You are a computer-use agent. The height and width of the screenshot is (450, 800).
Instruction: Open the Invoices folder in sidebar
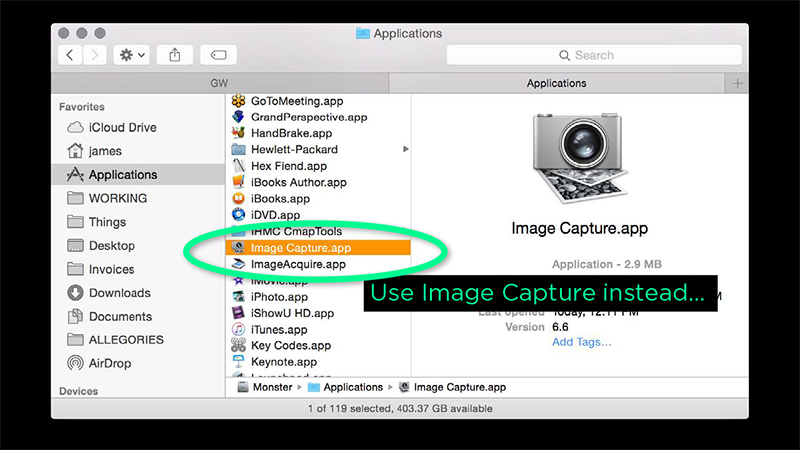pos(101,269)
